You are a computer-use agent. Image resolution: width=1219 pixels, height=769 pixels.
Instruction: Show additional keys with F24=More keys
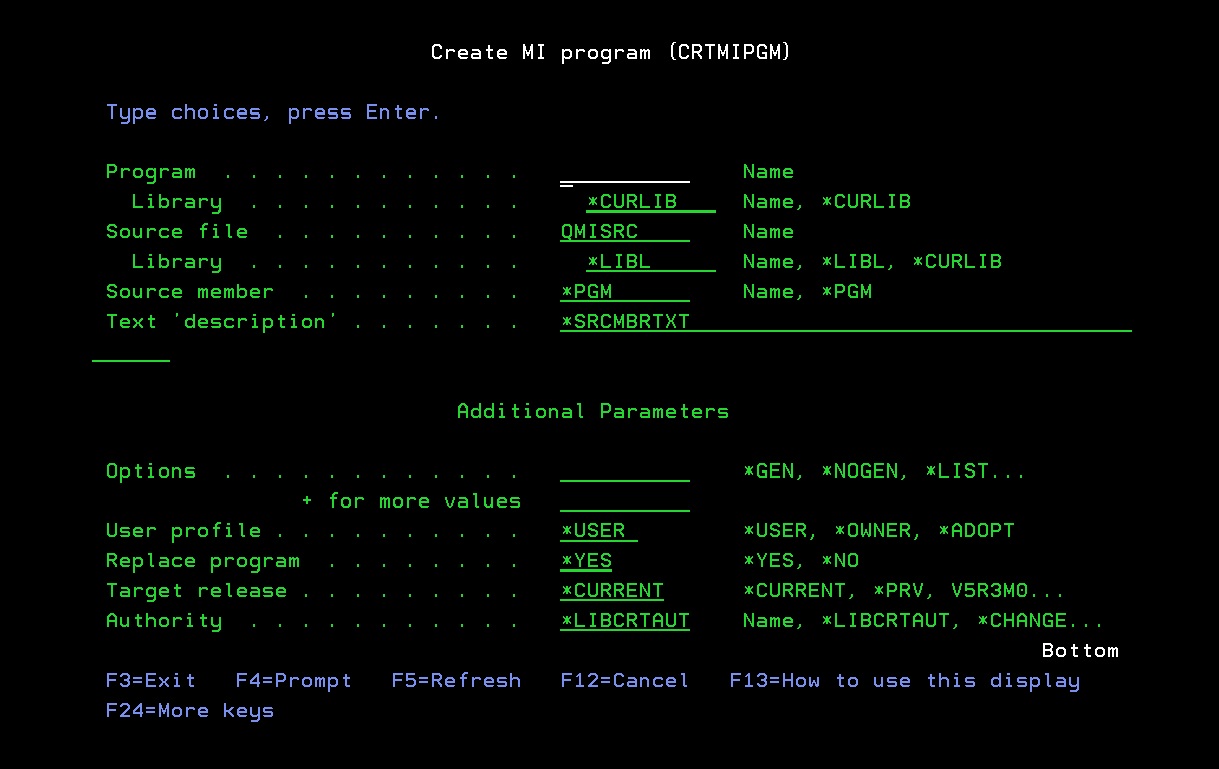[190, 711]
